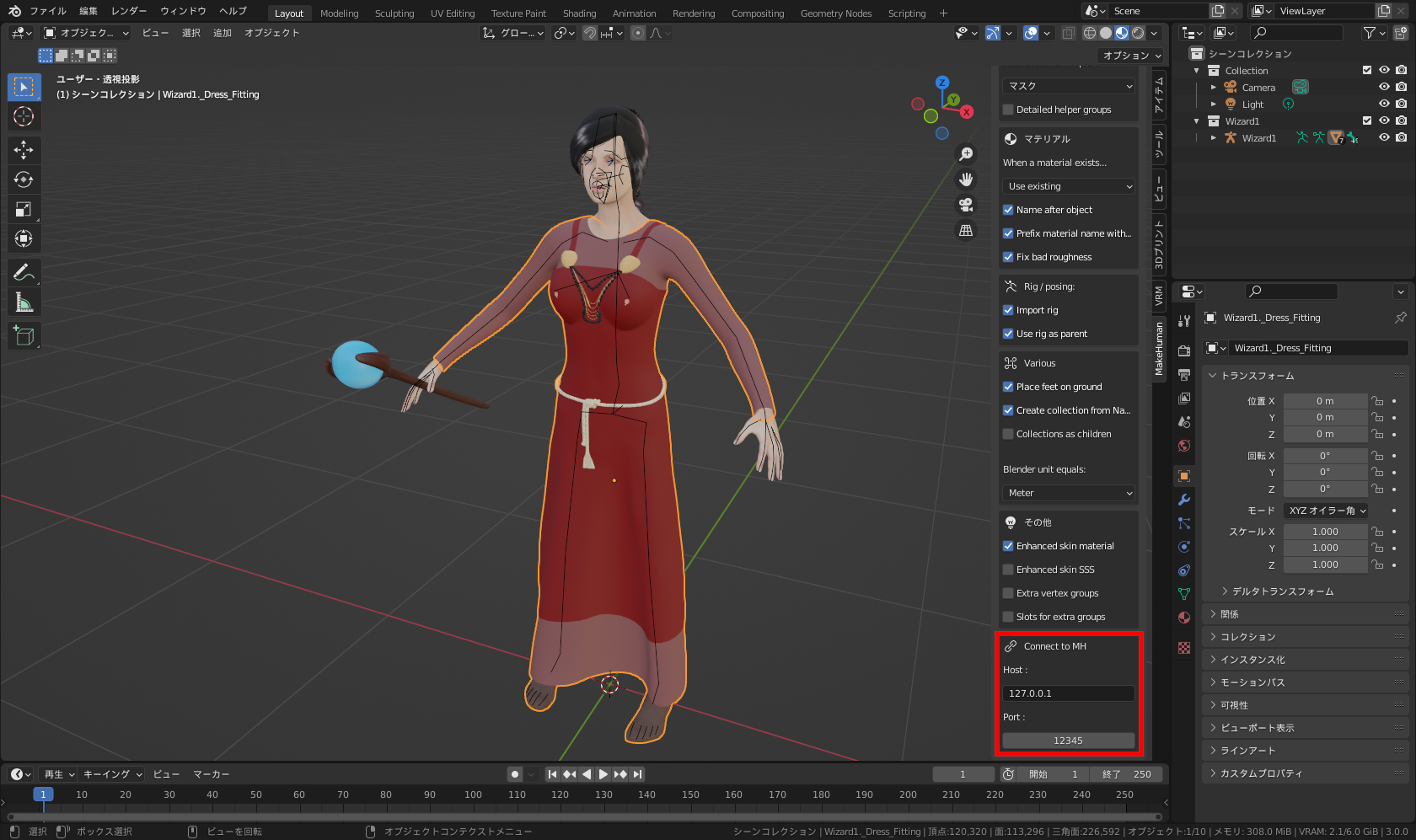Select the Rotate tool
Image resolution: width=1416 pixels, height=840 pixels.
pos(24,179)
